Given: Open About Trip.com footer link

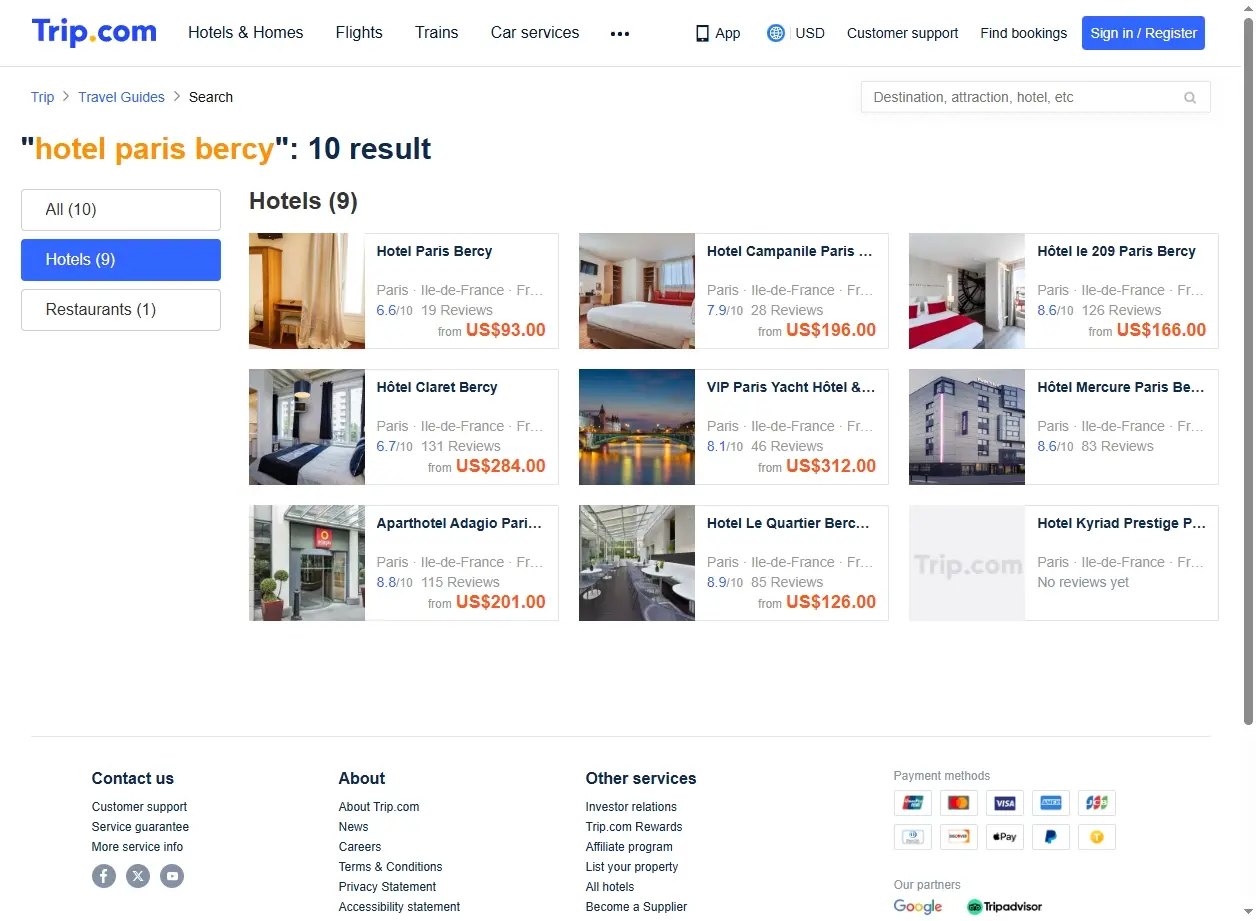Looking at the screenshot, I should click(379, 807).
